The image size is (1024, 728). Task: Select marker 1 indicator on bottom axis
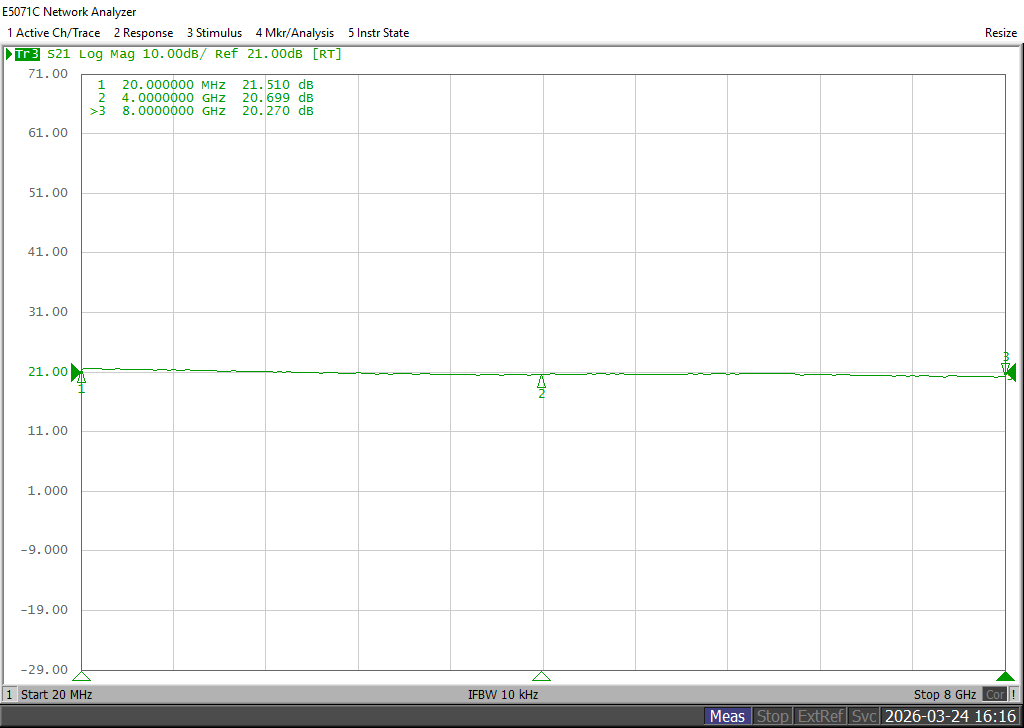click(82, 676)
